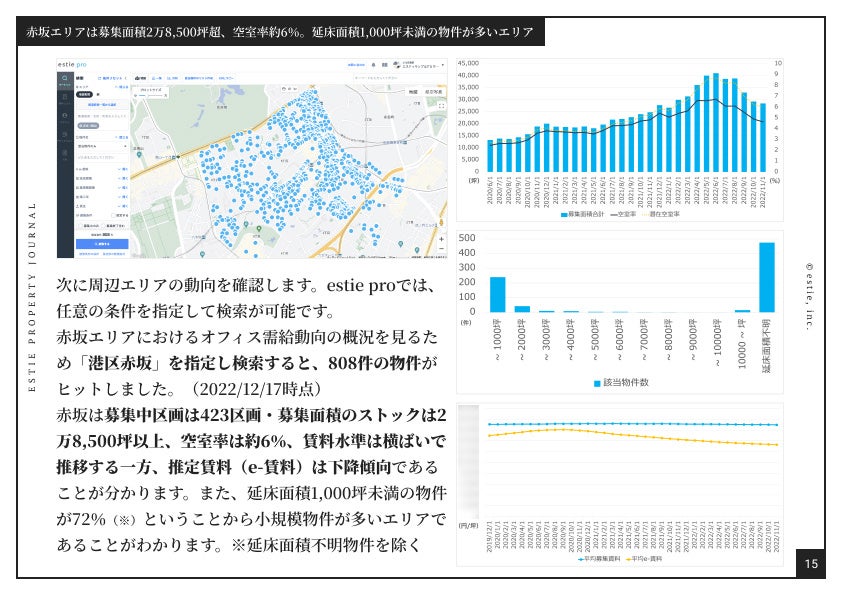Toggle the 指定する checkbox in the filter panel
The image size is (842, 595).
tap(115, 214)
